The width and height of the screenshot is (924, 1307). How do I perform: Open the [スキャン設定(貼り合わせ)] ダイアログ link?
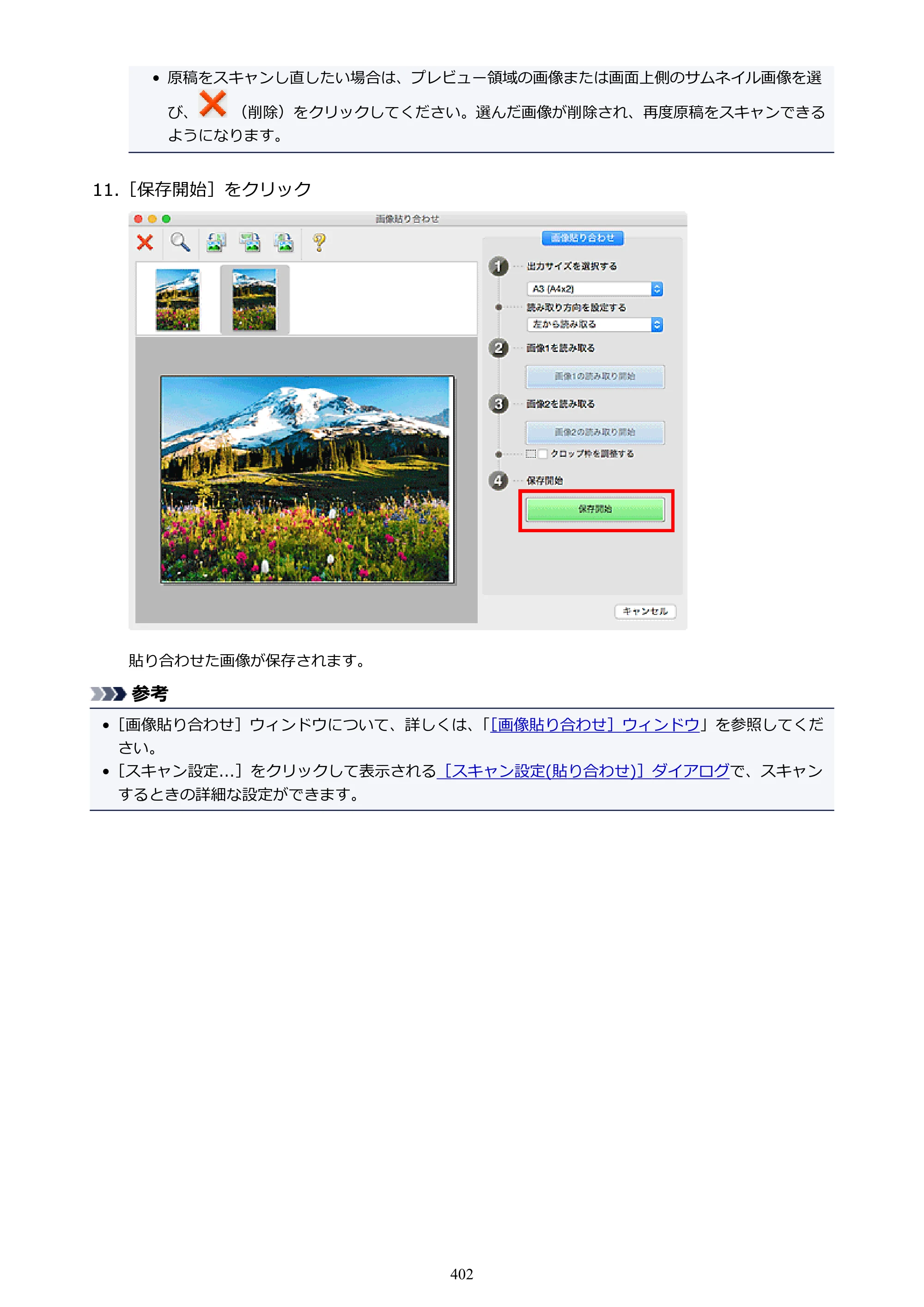(583, 771)
